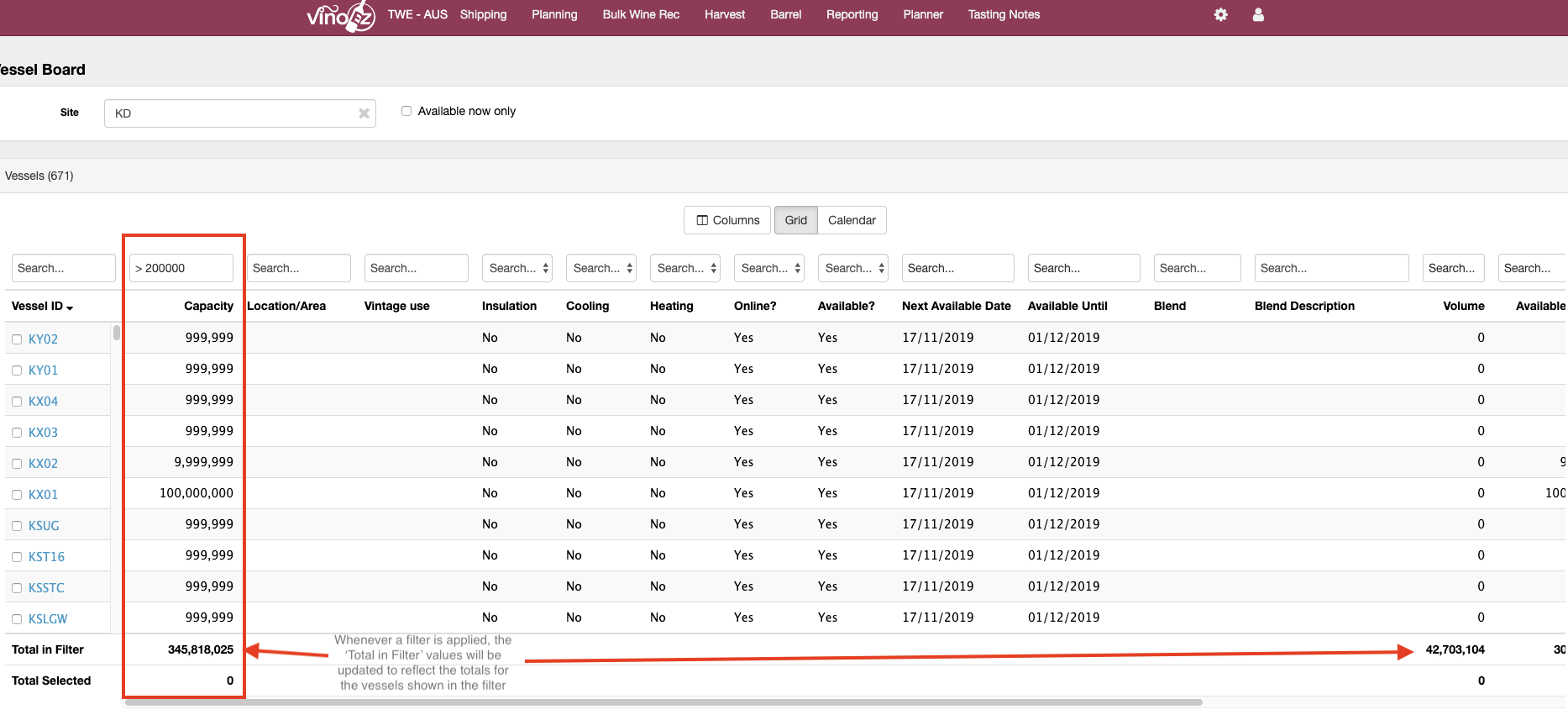
Task: Open the Columns chooser
Action: (x=727, y=220)
